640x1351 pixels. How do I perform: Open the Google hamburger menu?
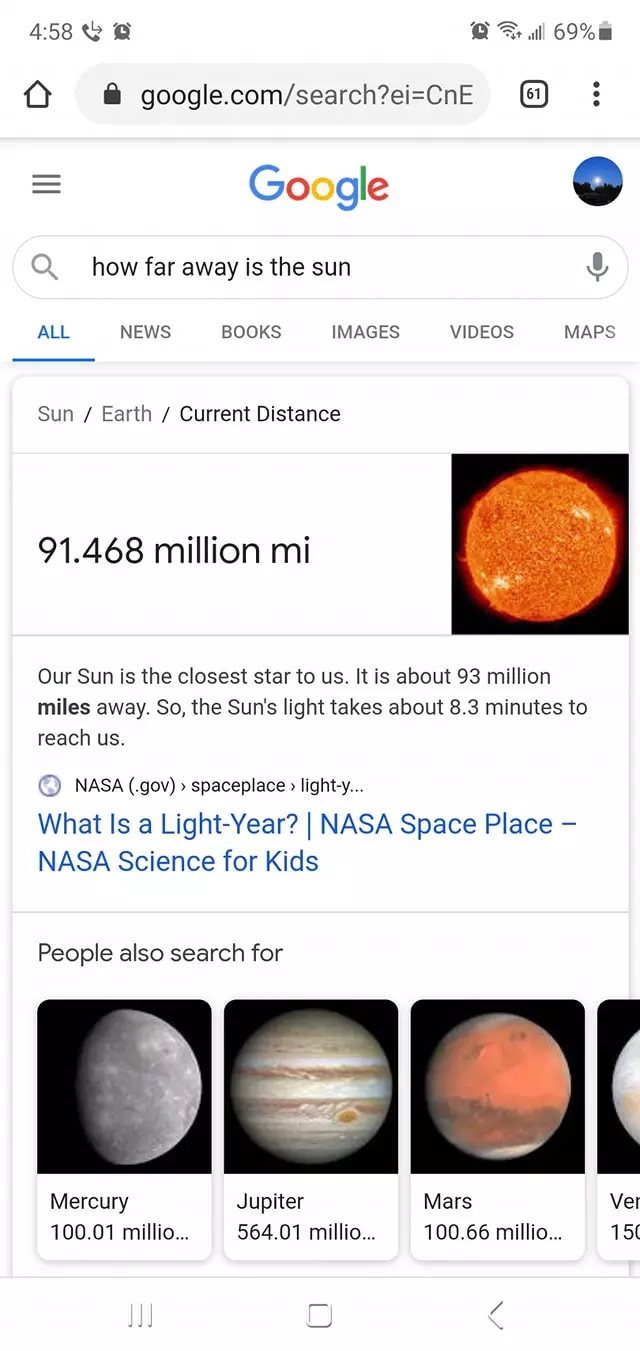click(x=46, y=184)
